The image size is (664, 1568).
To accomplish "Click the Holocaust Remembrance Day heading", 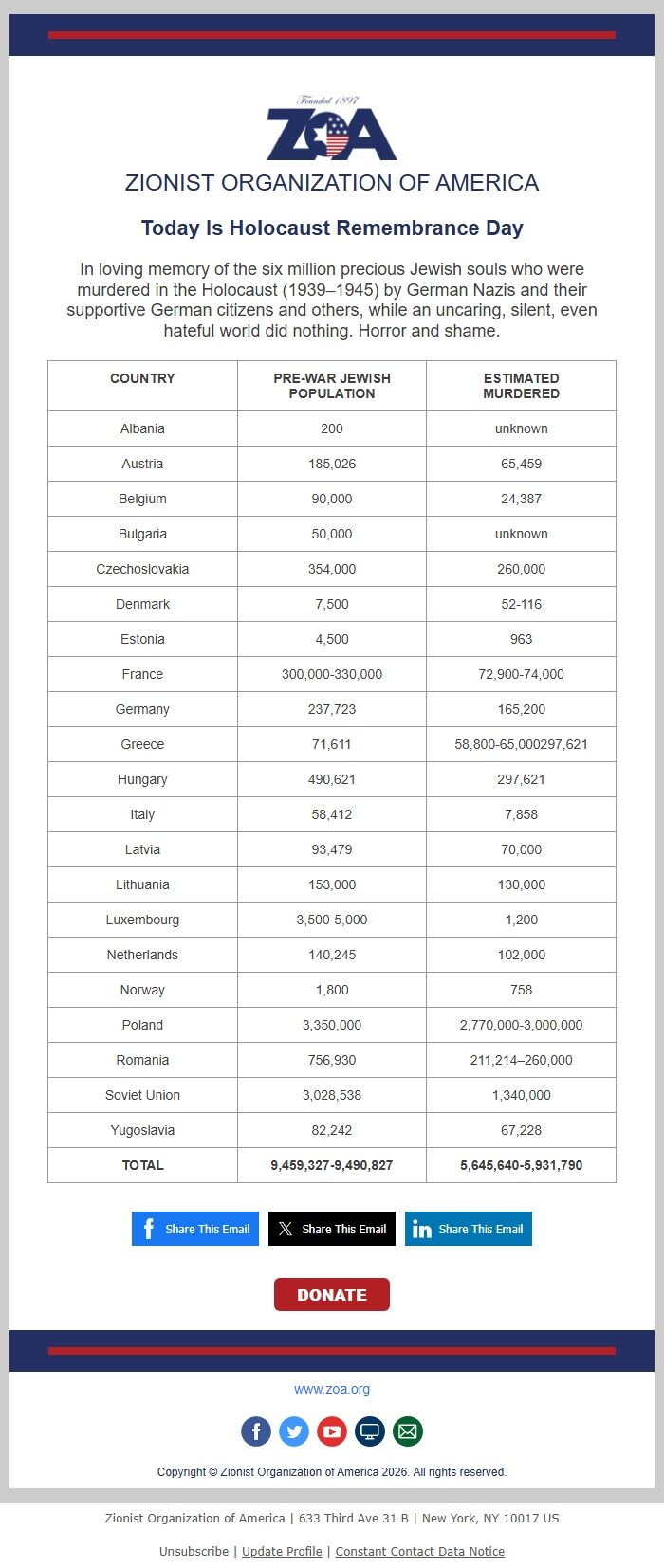I will tap(332, 228).
